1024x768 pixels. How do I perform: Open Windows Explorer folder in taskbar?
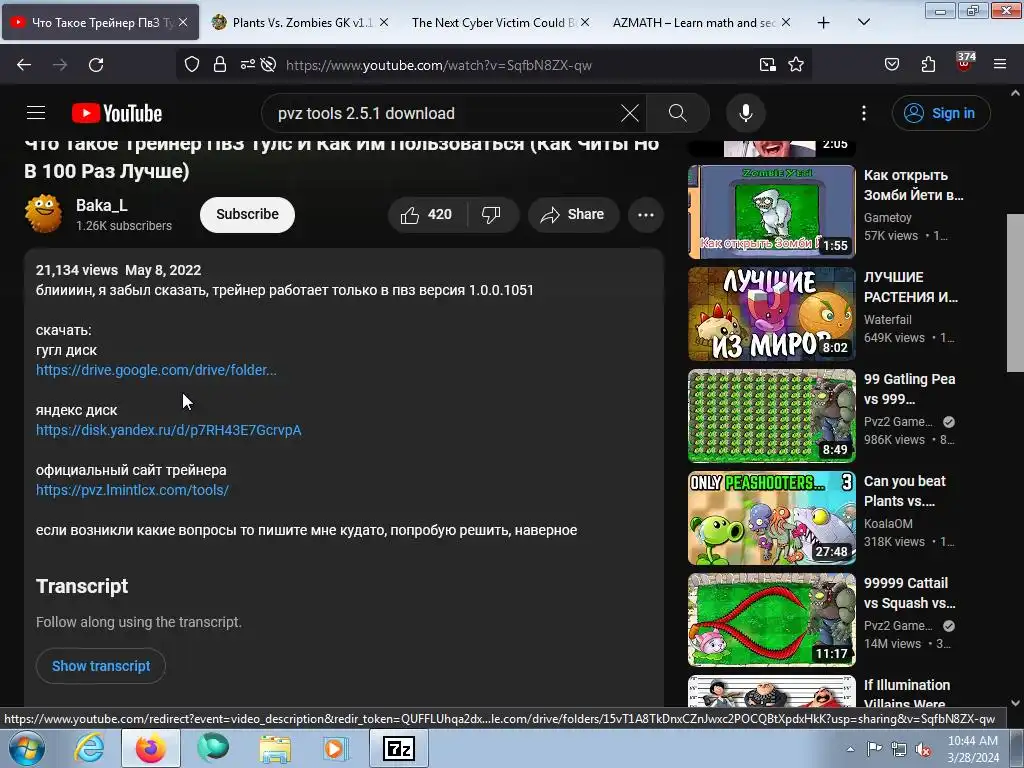pos(275,748)
